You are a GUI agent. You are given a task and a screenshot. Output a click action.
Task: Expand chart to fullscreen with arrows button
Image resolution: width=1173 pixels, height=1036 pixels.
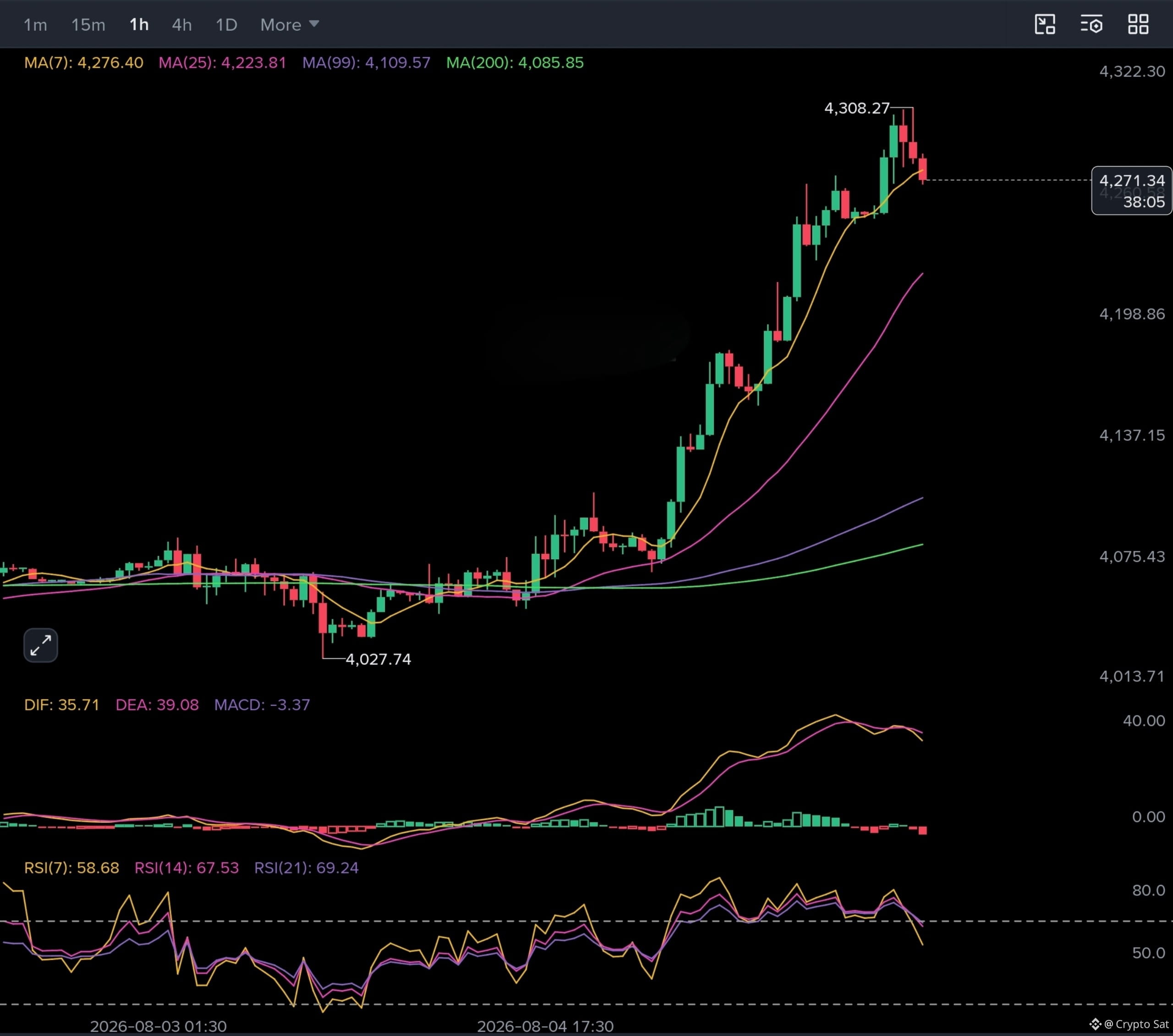(x=41, y=645)
